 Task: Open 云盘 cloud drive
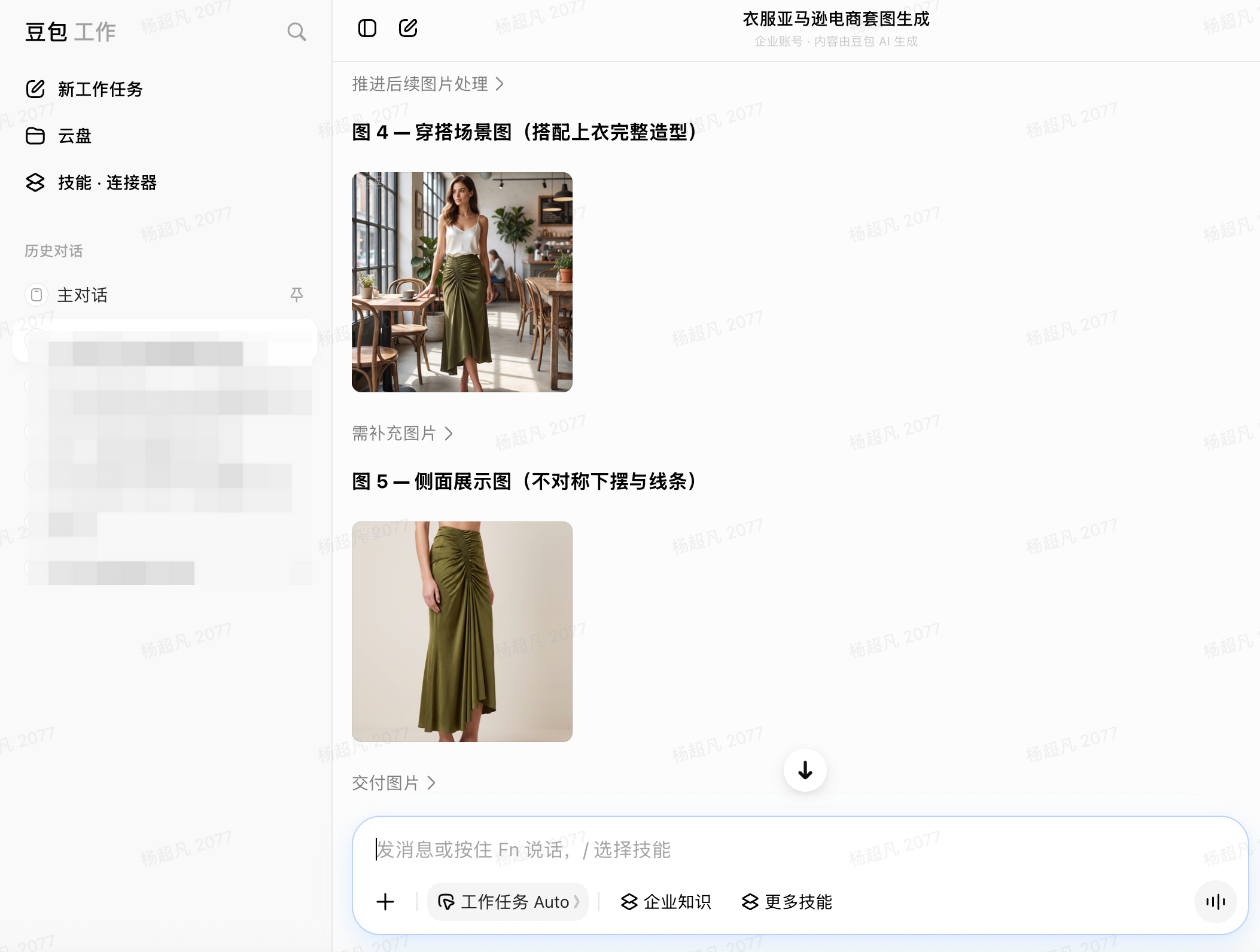(x=59, y=136)
